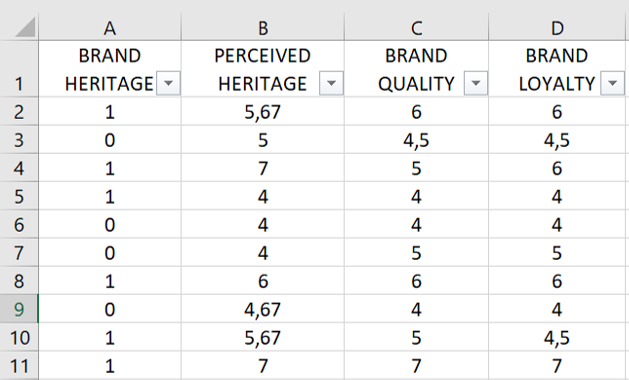The image size is (629, 380).
Task: Select cell D8 with value 6
Action: coord(557,280)
